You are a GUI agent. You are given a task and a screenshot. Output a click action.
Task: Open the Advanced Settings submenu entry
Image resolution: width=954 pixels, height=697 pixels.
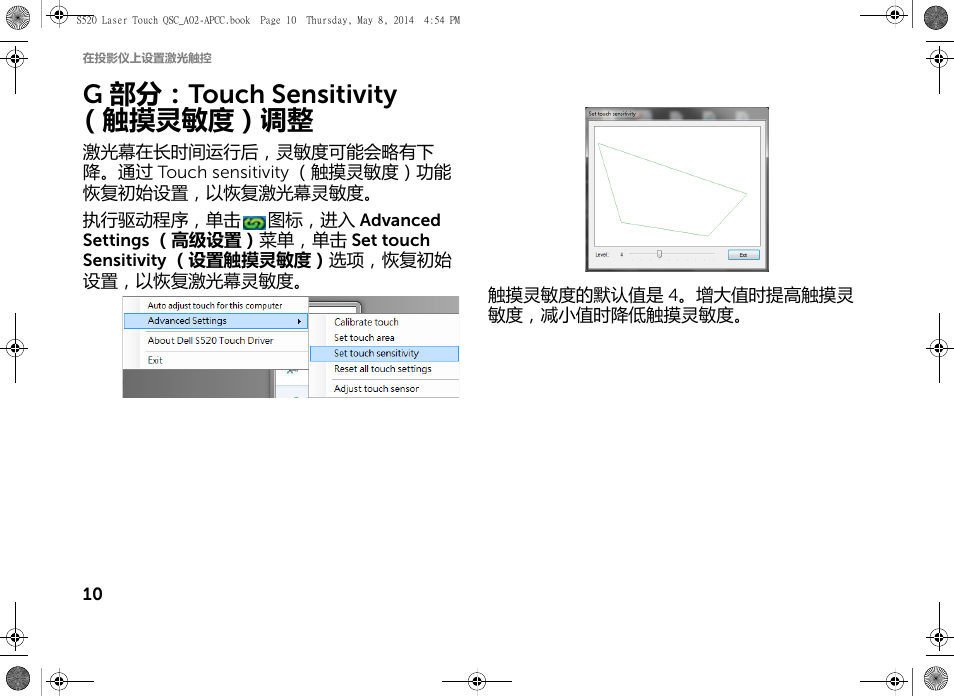215,321
